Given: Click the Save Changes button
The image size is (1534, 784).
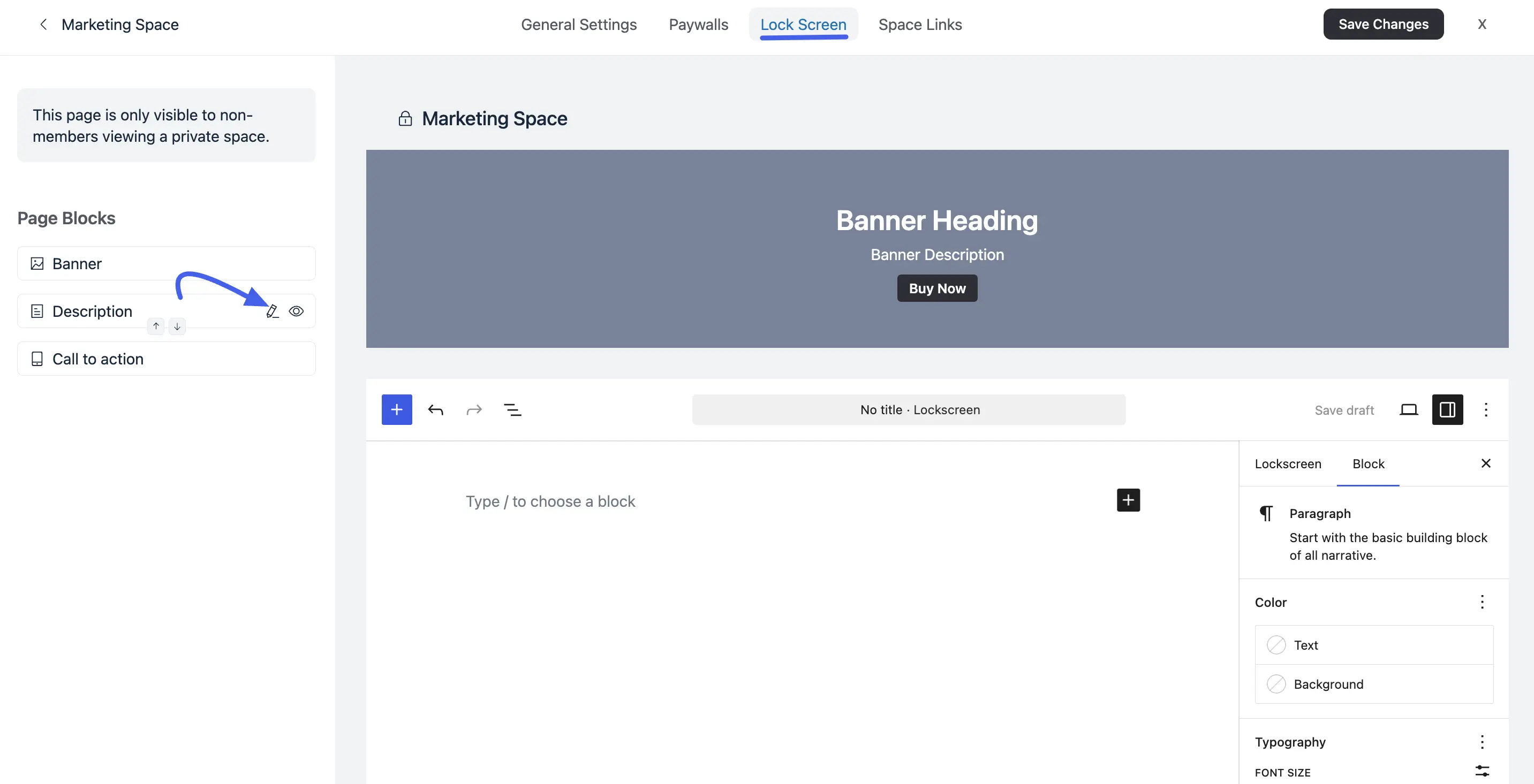Looking at the screenshot, I should [1383, 25].
